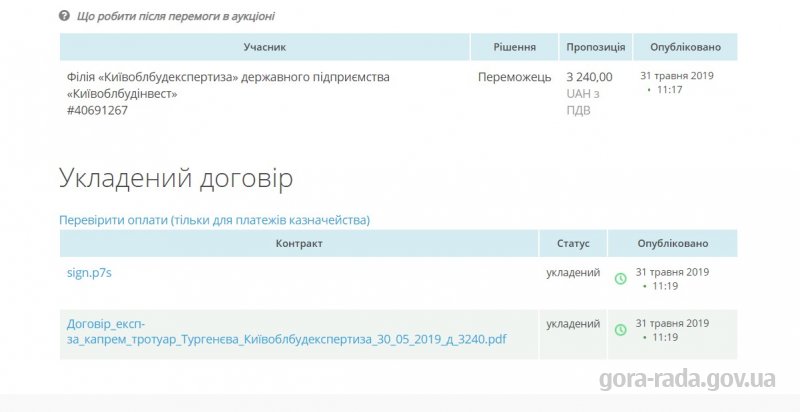
Task: Click the 'Пропозиція' column header
Action: pyautogui.click(x=595, y=47)
